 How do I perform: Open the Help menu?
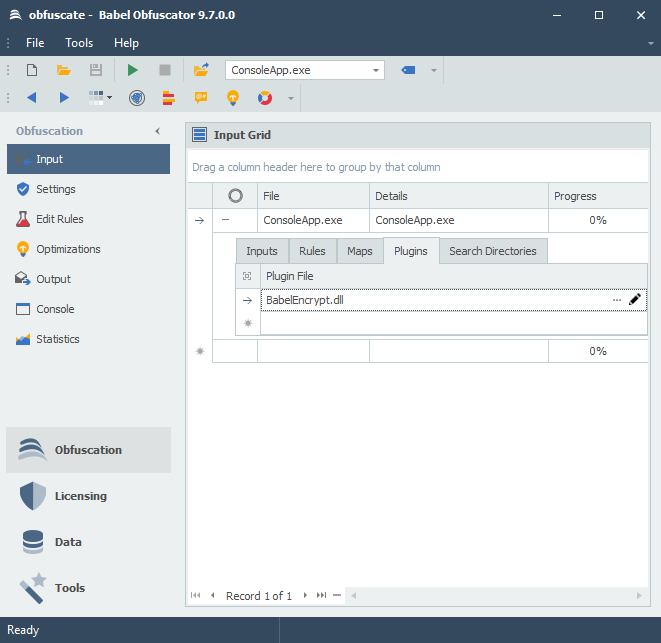click(x=126, y=43)
